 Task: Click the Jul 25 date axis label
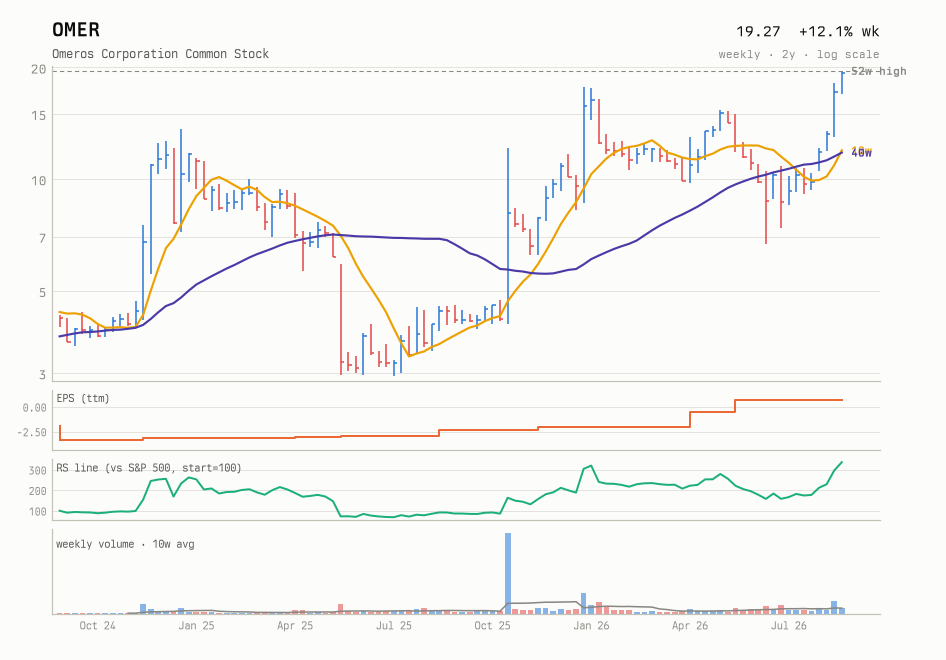tap(393, 626)
